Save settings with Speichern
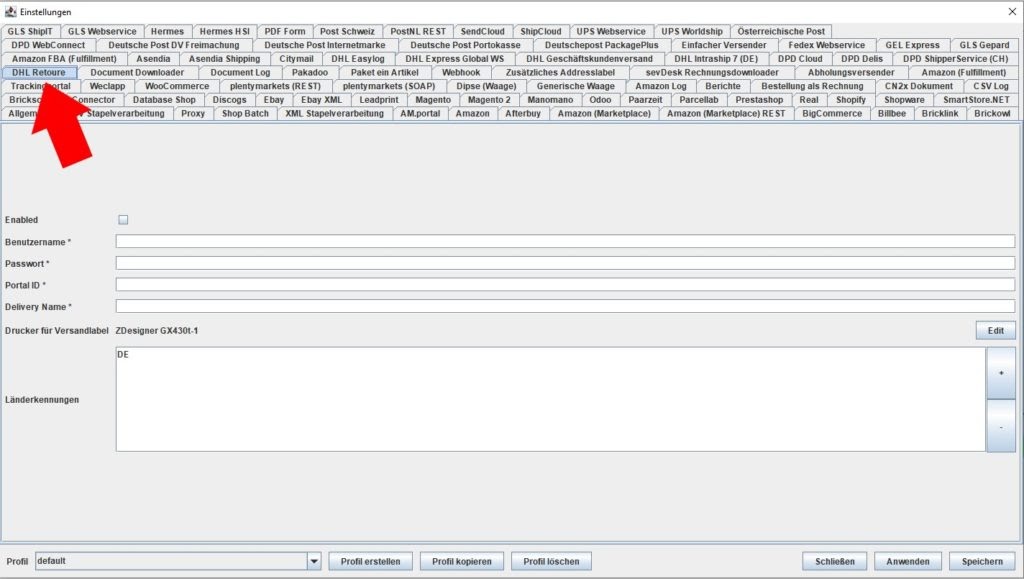The image size is (1024, 579). point(982,561)
